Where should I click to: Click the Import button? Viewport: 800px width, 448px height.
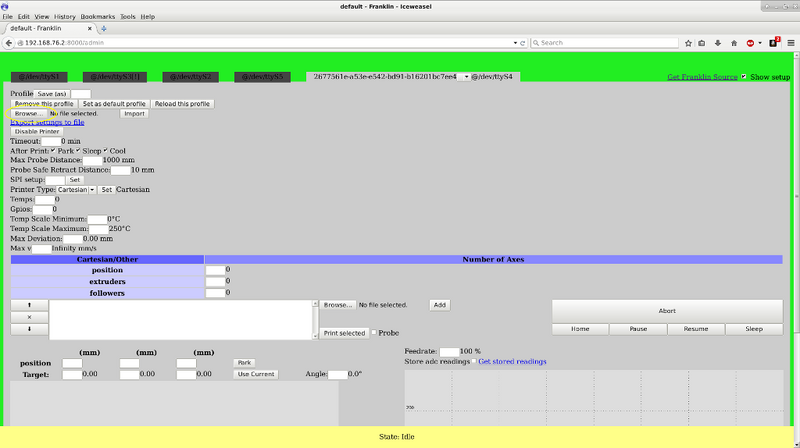click(x=135, y=114)
